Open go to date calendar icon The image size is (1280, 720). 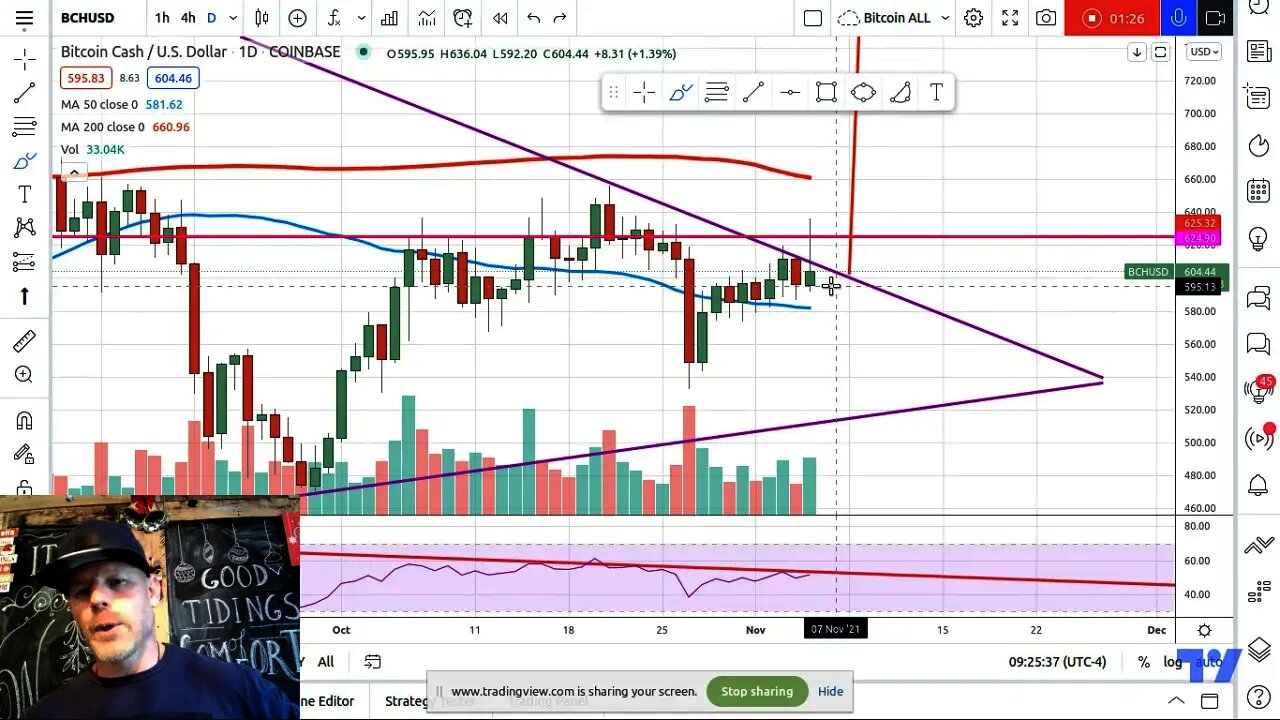point(372,662)
